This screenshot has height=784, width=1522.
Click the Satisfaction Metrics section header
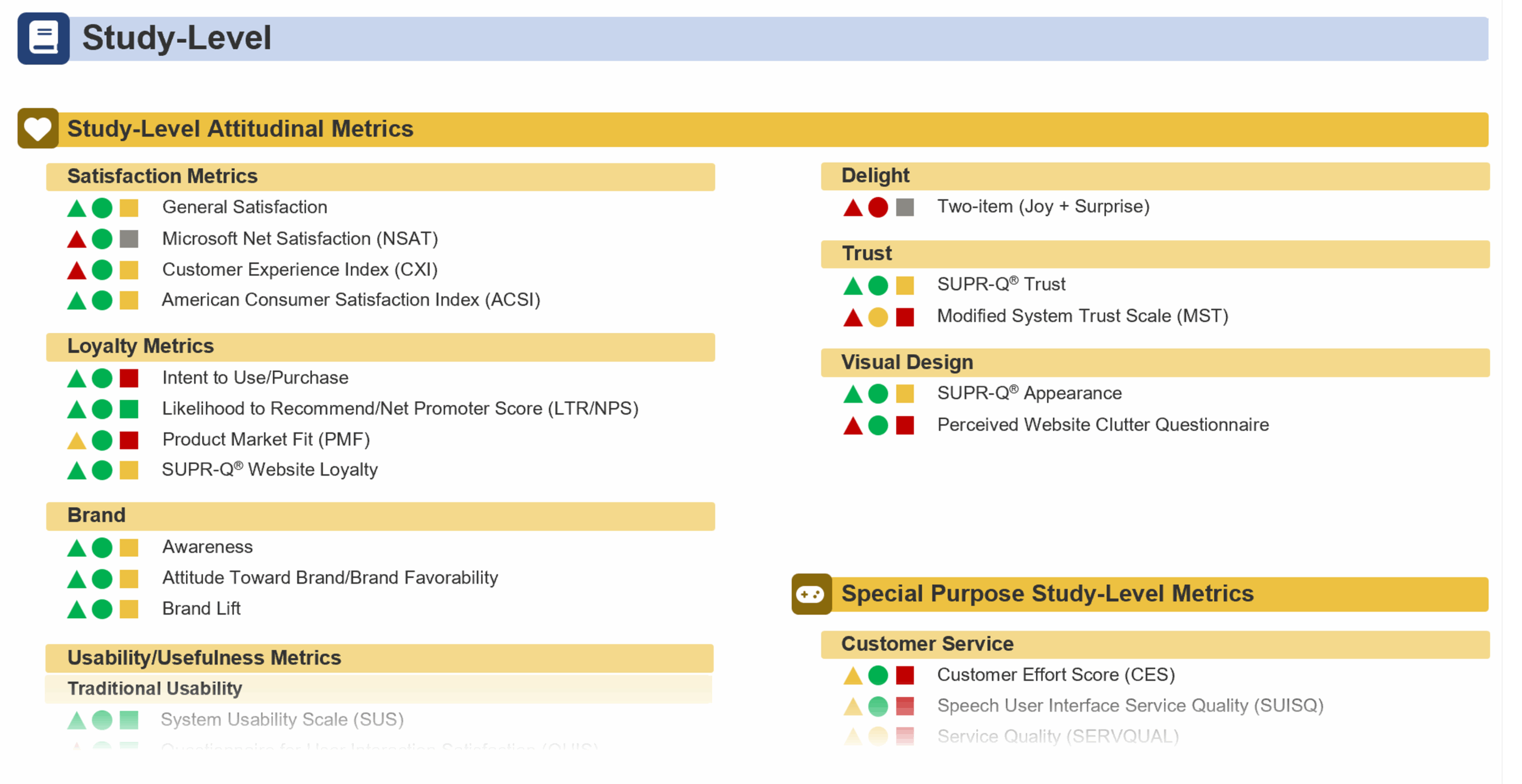[x=162, y=177]
